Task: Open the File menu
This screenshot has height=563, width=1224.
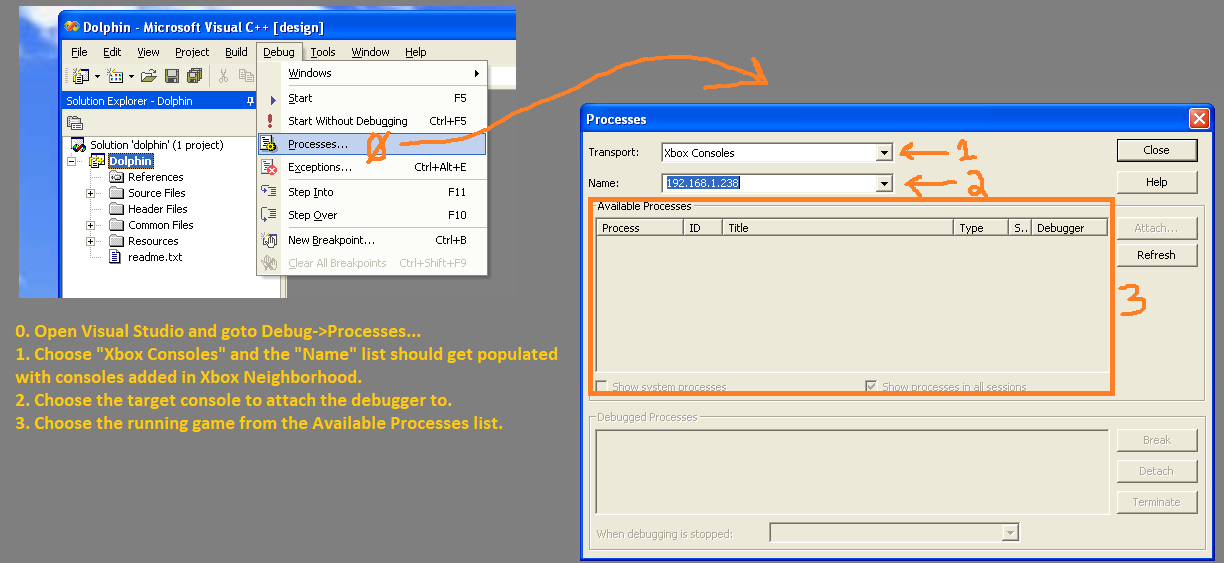Action: pos(79,52)
